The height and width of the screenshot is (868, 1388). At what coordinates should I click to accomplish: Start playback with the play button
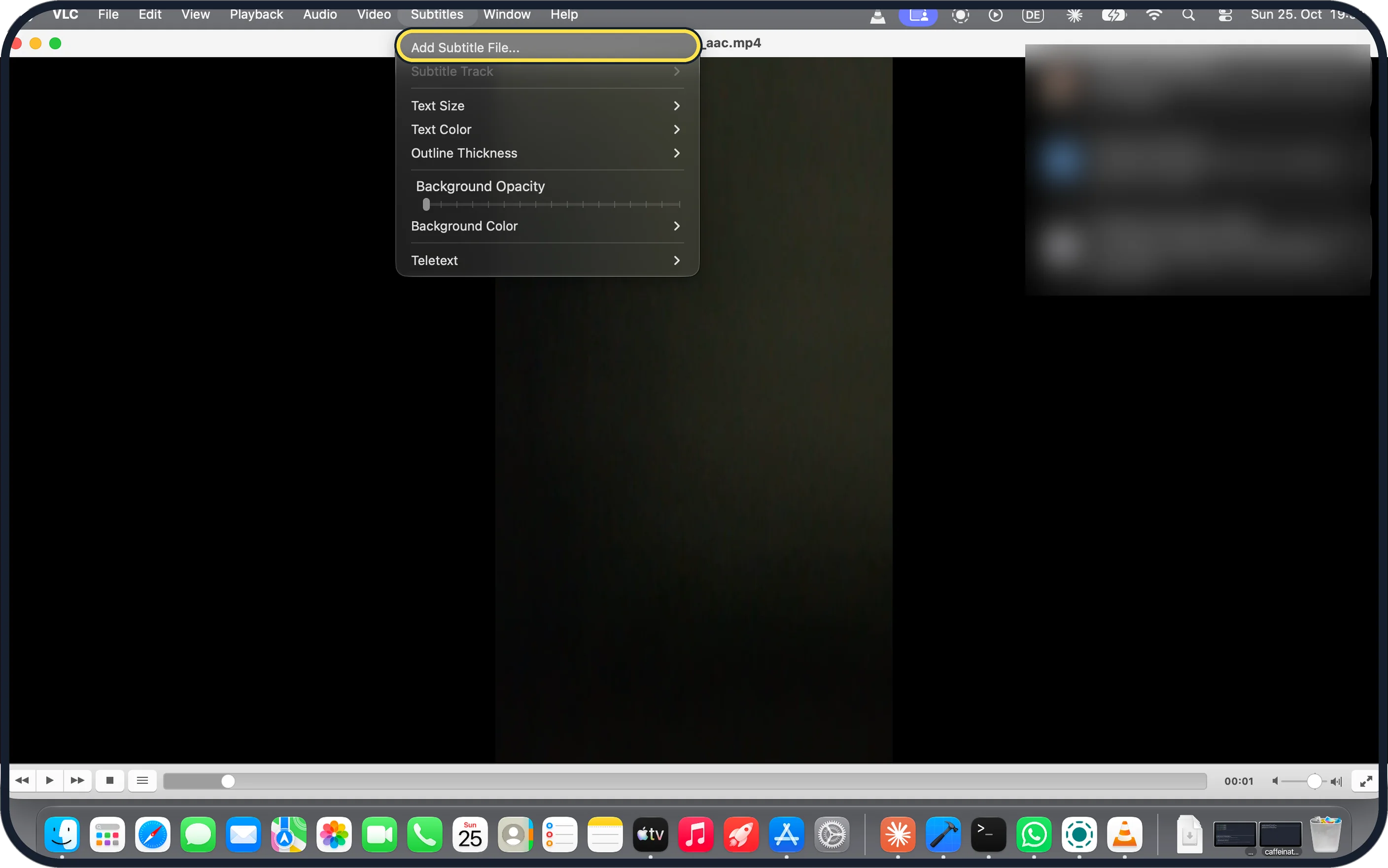tap(49, 780)
